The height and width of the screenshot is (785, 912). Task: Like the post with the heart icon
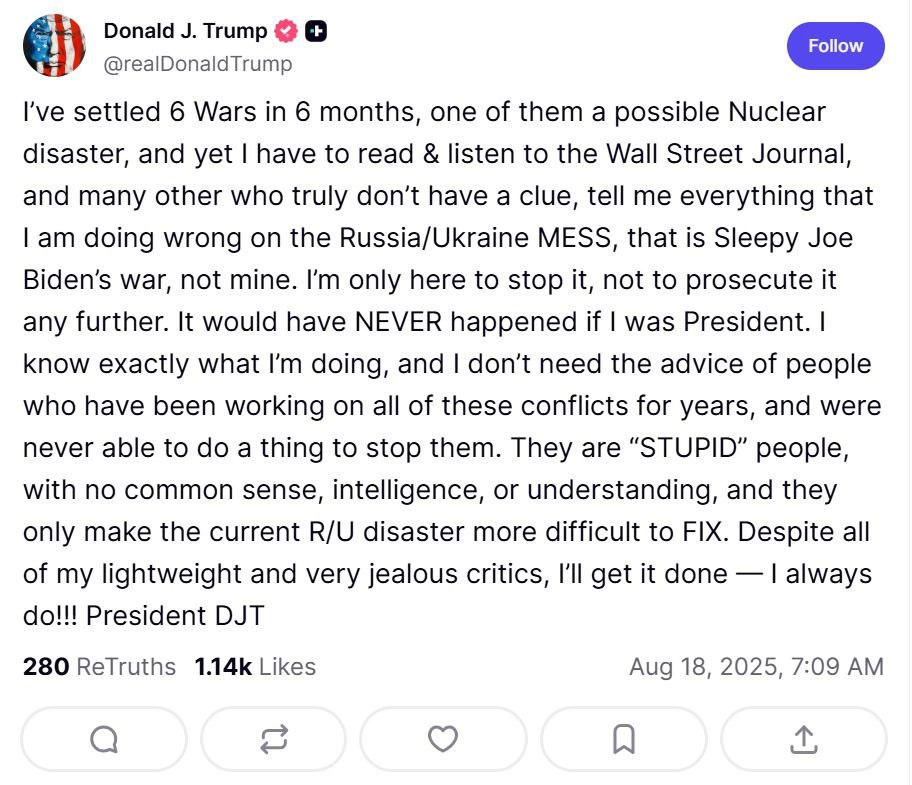[443, 739]
